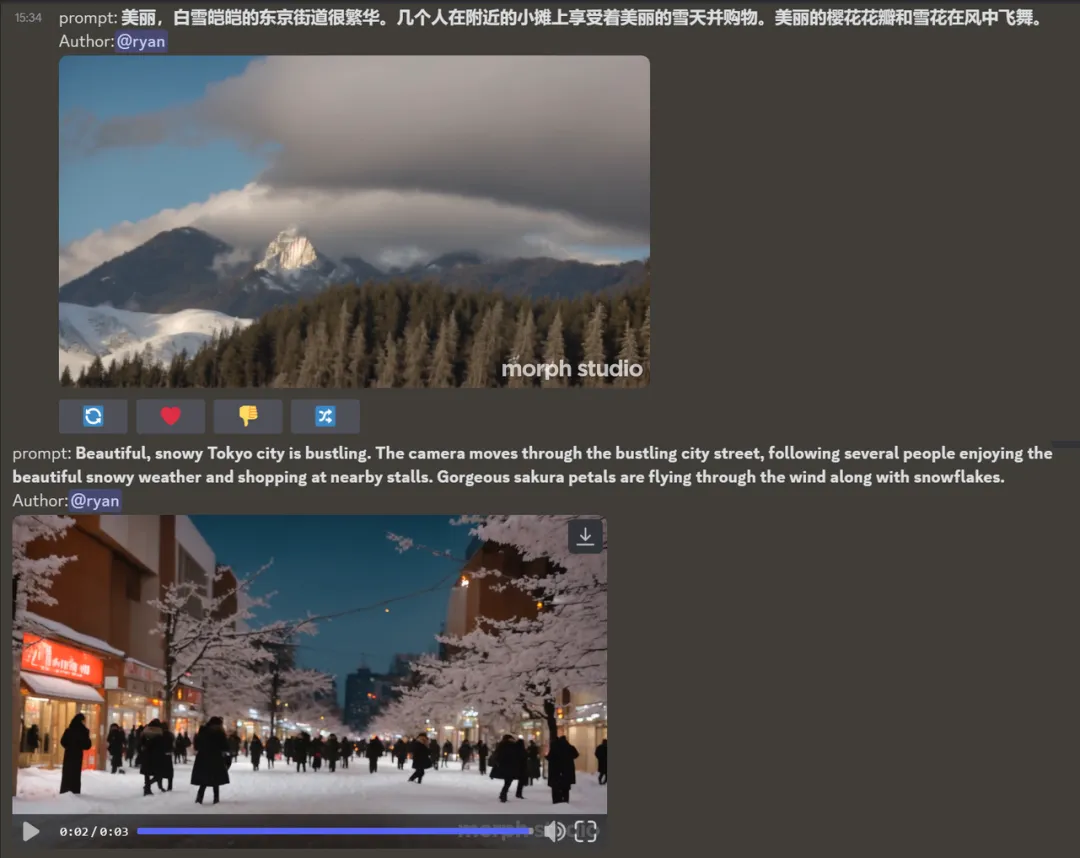The height and width of the screenshot is (858, 1080).
Task: Open the snowy mountain image preview
Action: click(354, 220)
